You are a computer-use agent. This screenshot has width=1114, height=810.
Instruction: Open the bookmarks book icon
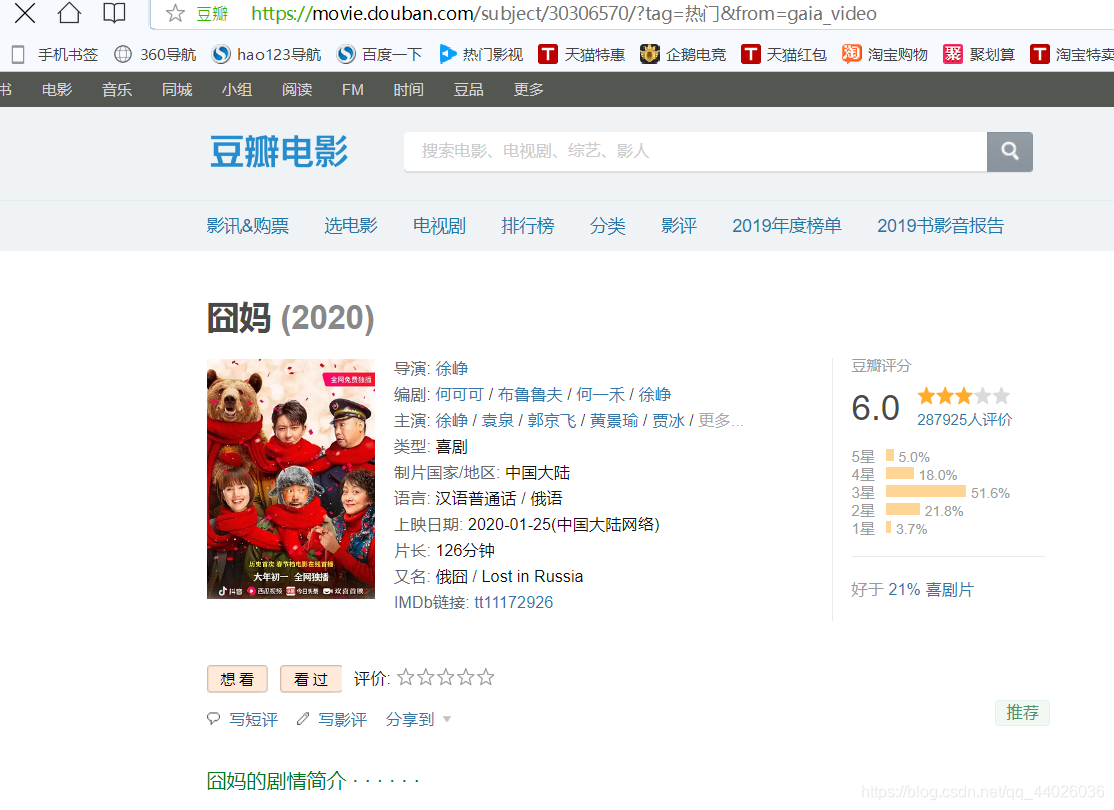click(x=114, y=13)
